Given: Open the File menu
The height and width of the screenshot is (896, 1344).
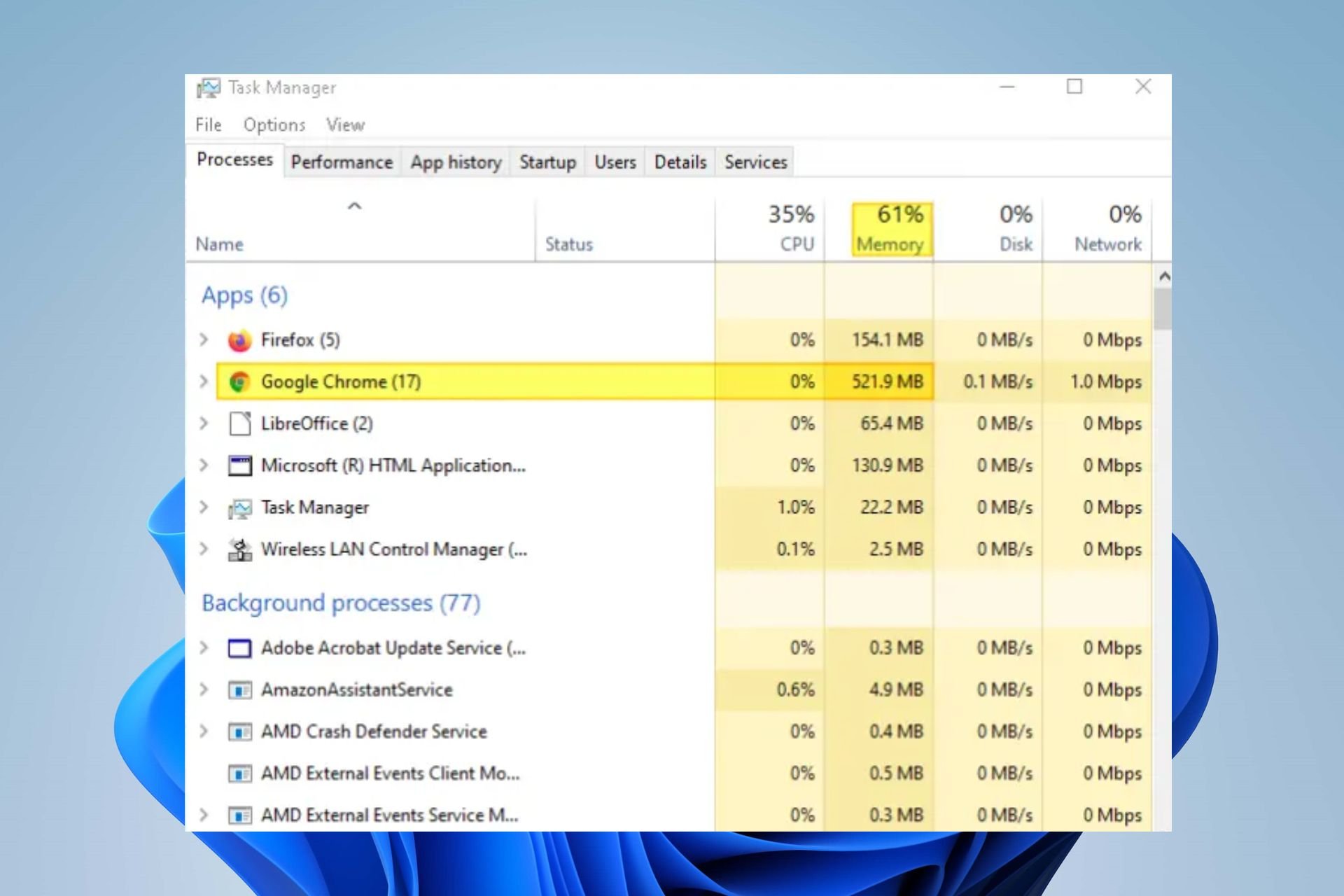Looking at the screenshot, I should 209,125.
